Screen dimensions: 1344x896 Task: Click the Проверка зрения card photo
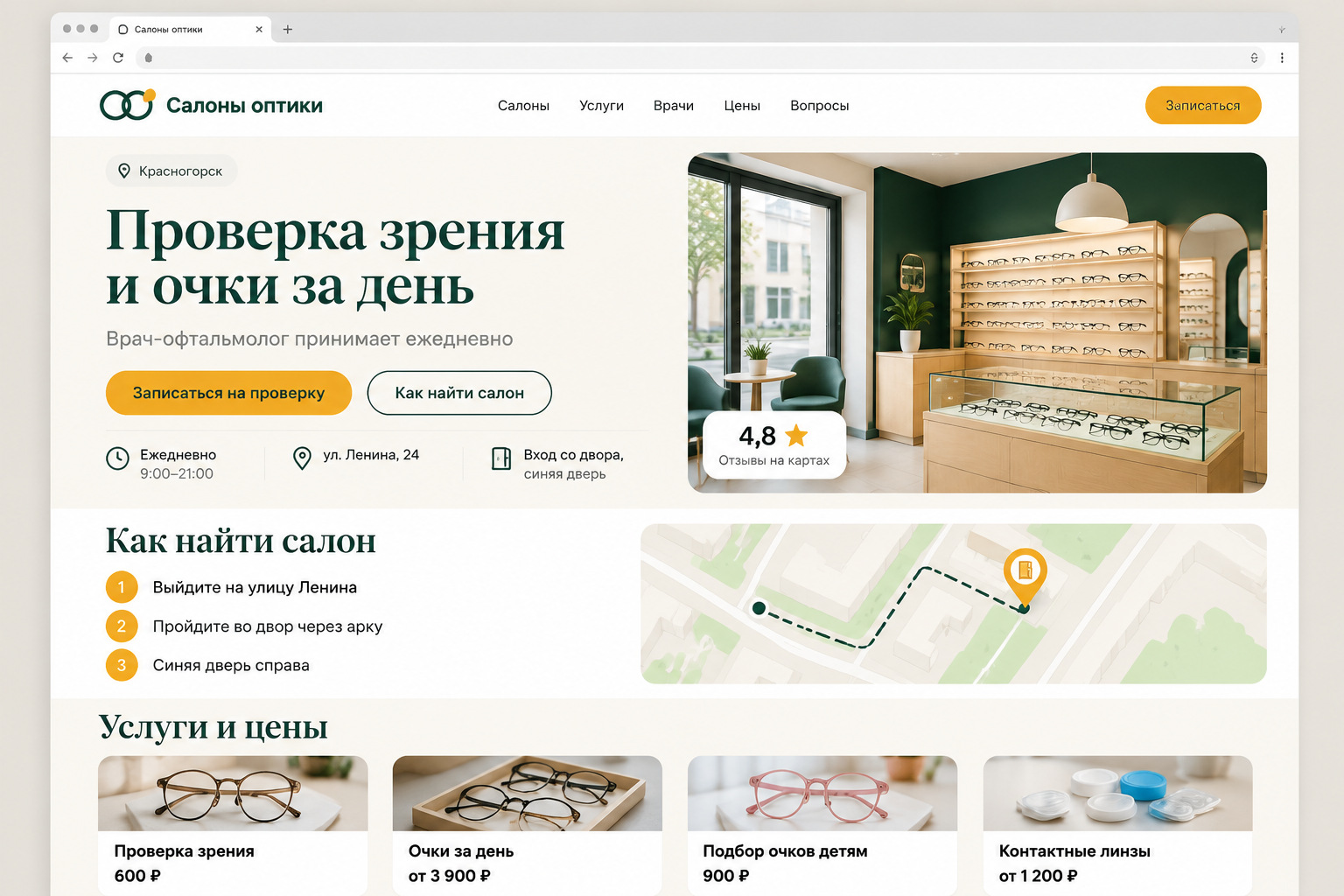tap(233, 794)
